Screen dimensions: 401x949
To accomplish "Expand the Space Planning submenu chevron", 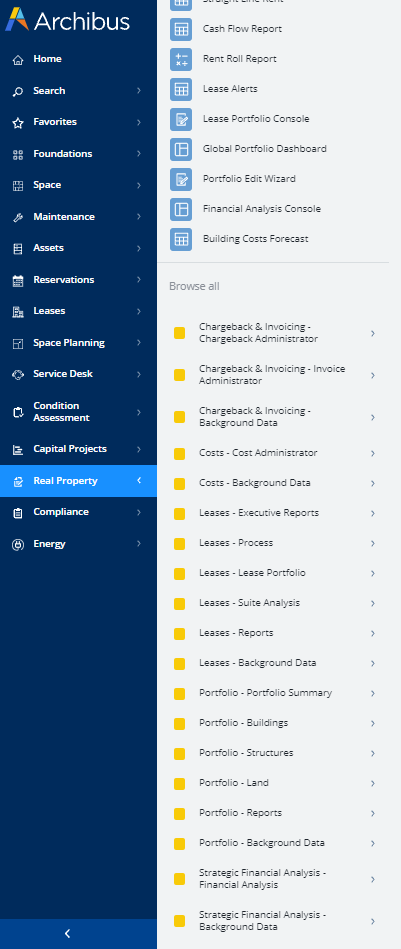I will (x=139, y=343).
